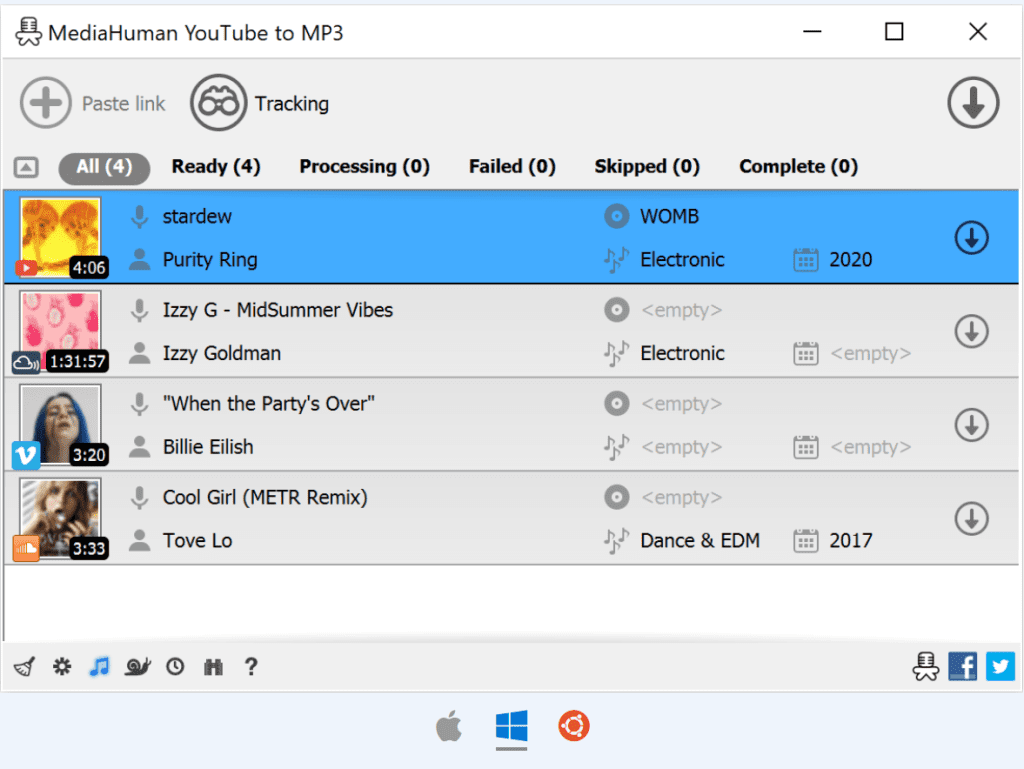Download the stardew track

(972, 238)
